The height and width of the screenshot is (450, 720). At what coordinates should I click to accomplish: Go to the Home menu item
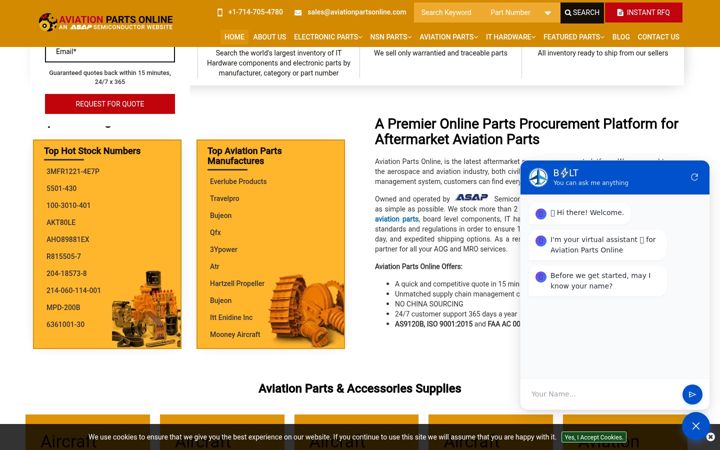[234, 37]
